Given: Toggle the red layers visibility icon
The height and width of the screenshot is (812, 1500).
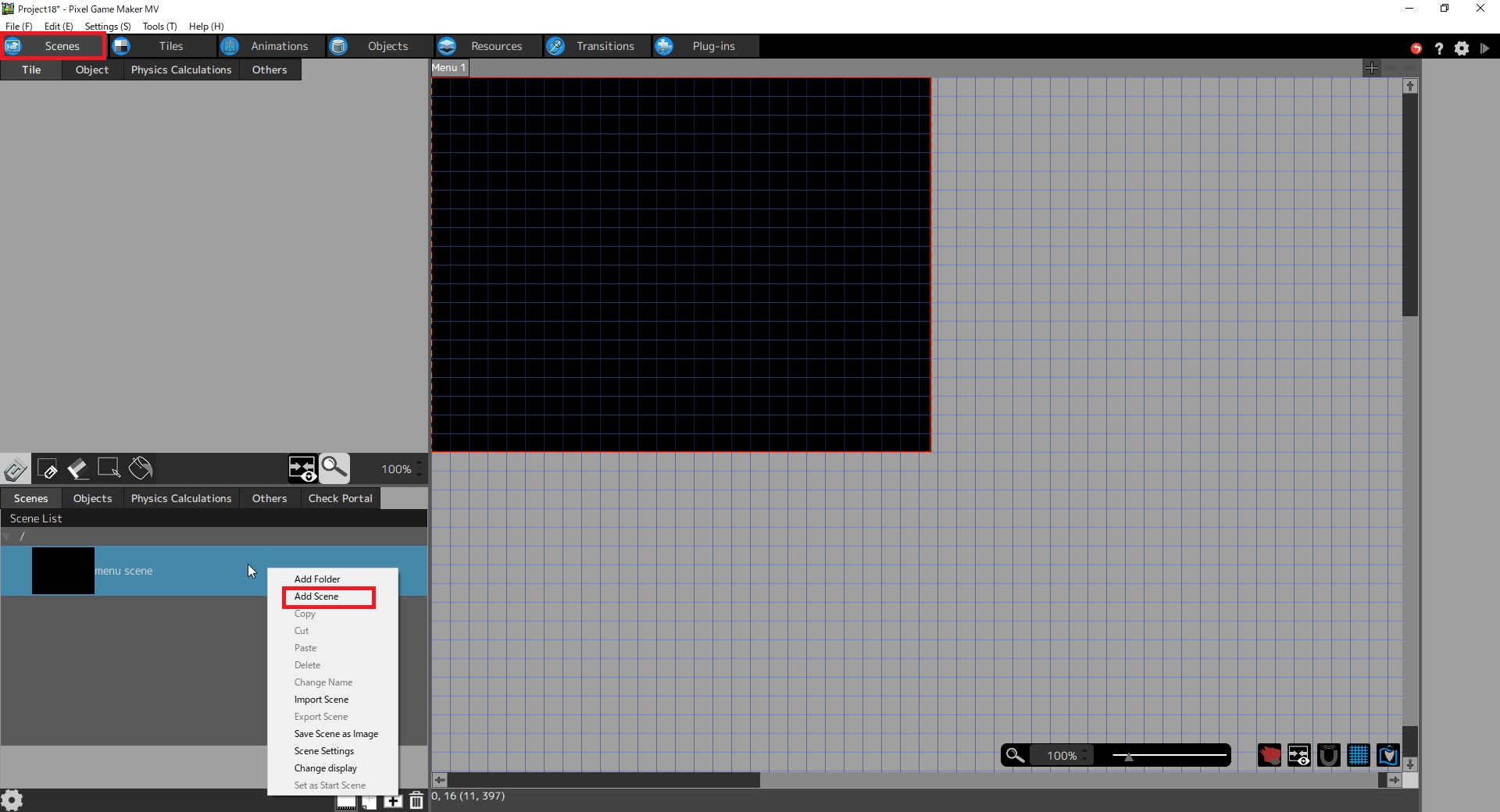Looking at the screenshot, I should [1270, 755].
